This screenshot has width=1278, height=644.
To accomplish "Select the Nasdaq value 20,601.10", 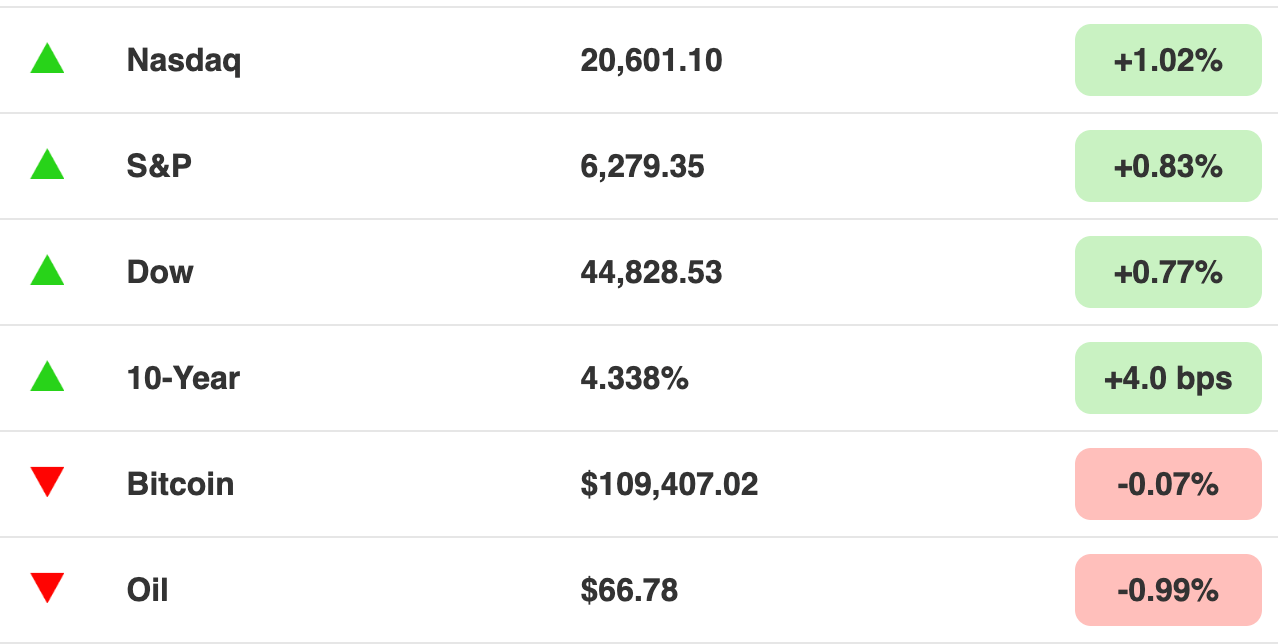I will pos(651,61).
